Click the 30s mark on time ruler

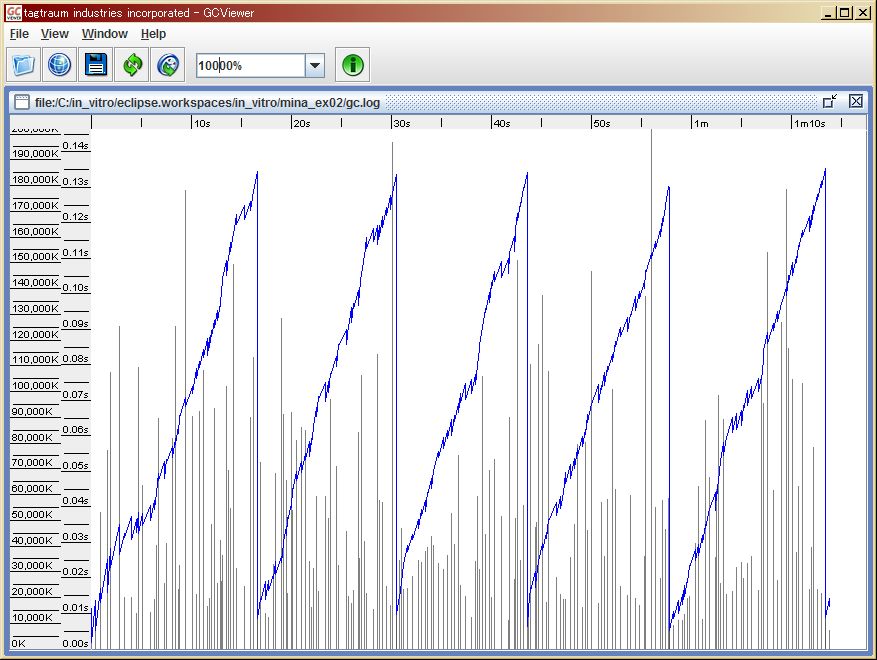click(402, 123)
